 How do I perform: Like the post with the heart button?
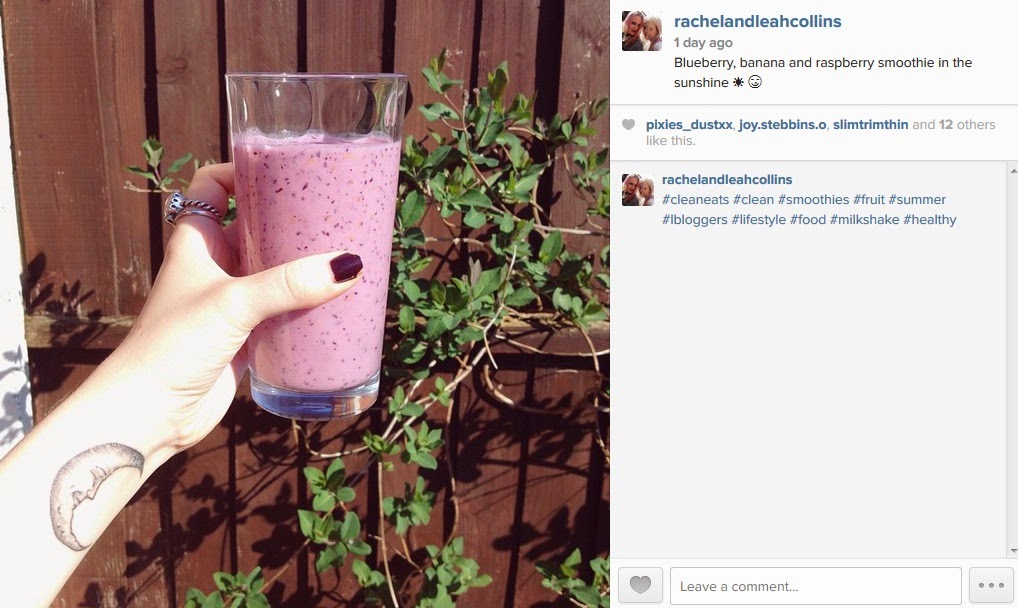coord(640,585)
